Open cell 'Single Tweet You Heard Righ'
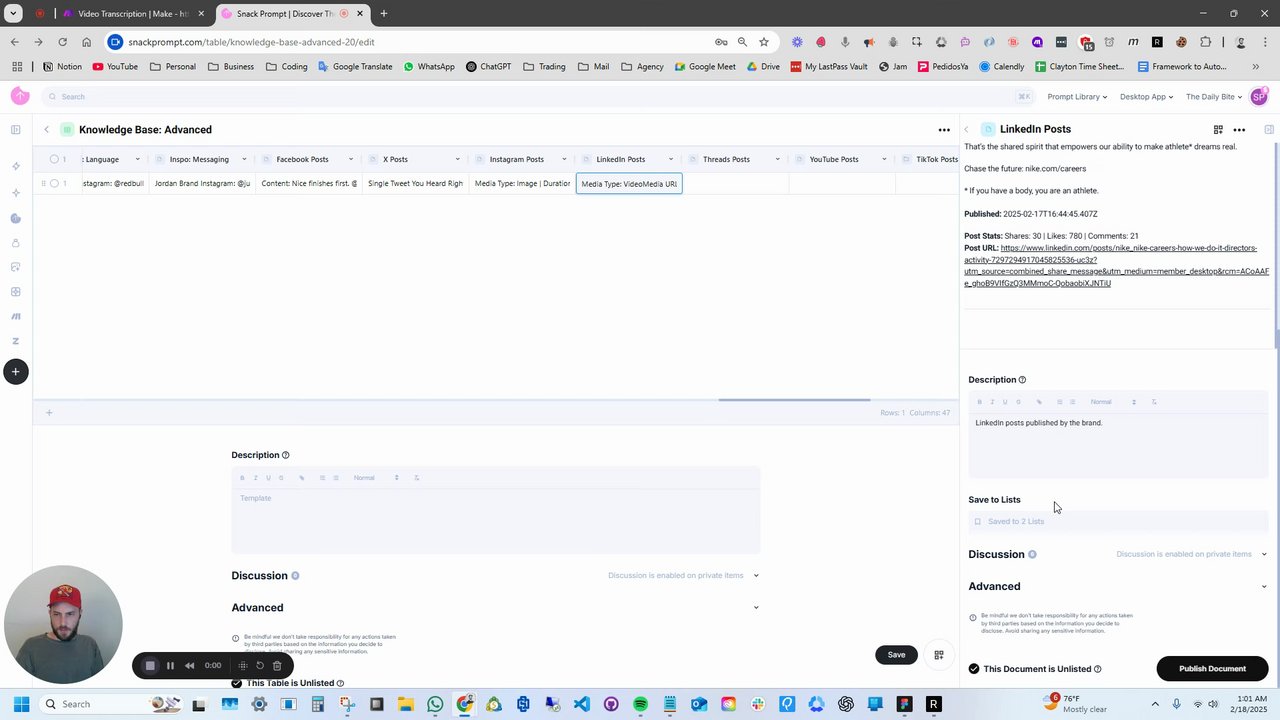This screenshot has height=720, width=1280. [415, 184]
